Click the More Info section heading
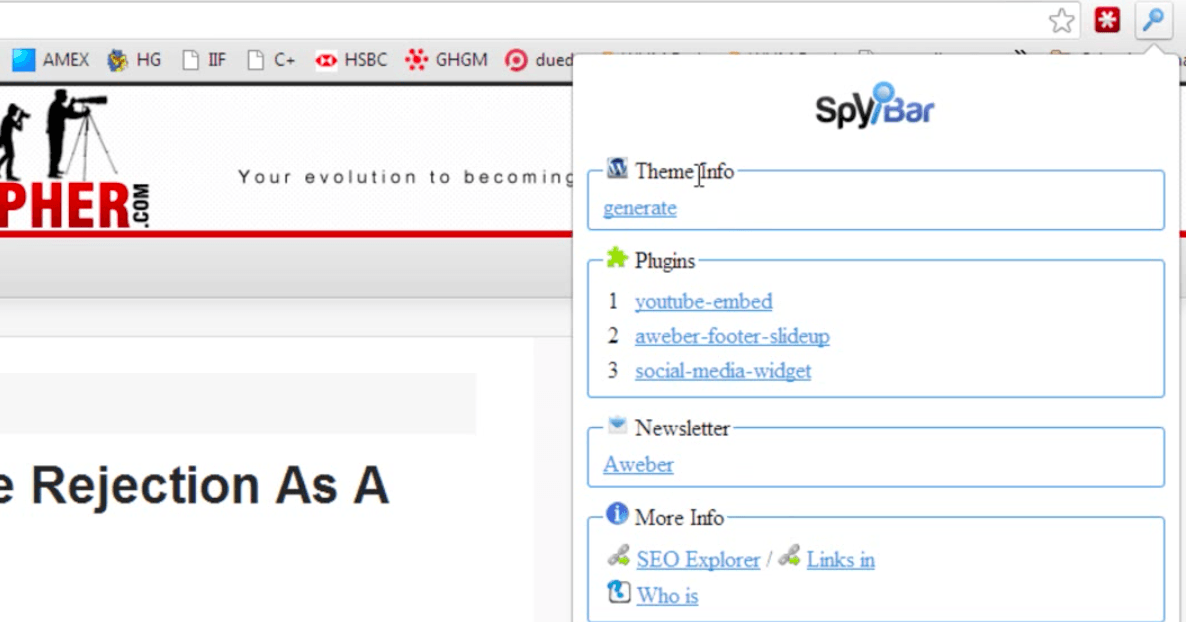1186x622 pixels. tap(679, 518)
